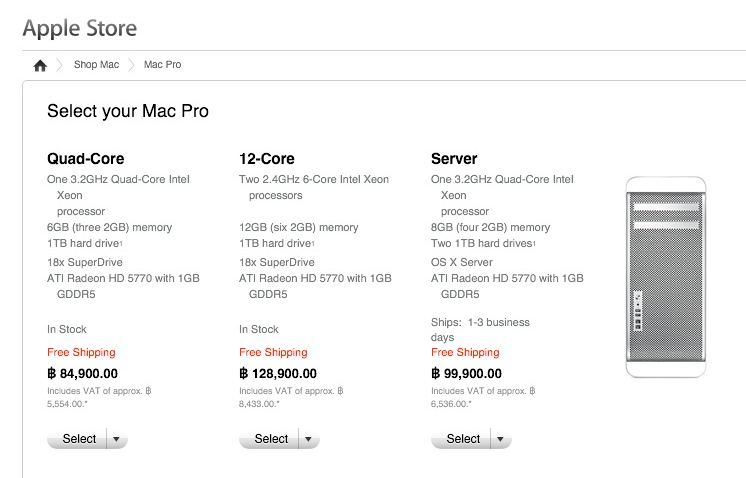This screenshot has width=746, height=478.
Task: Click Free Shipping under Quad-Core
Action: [81, 352]
